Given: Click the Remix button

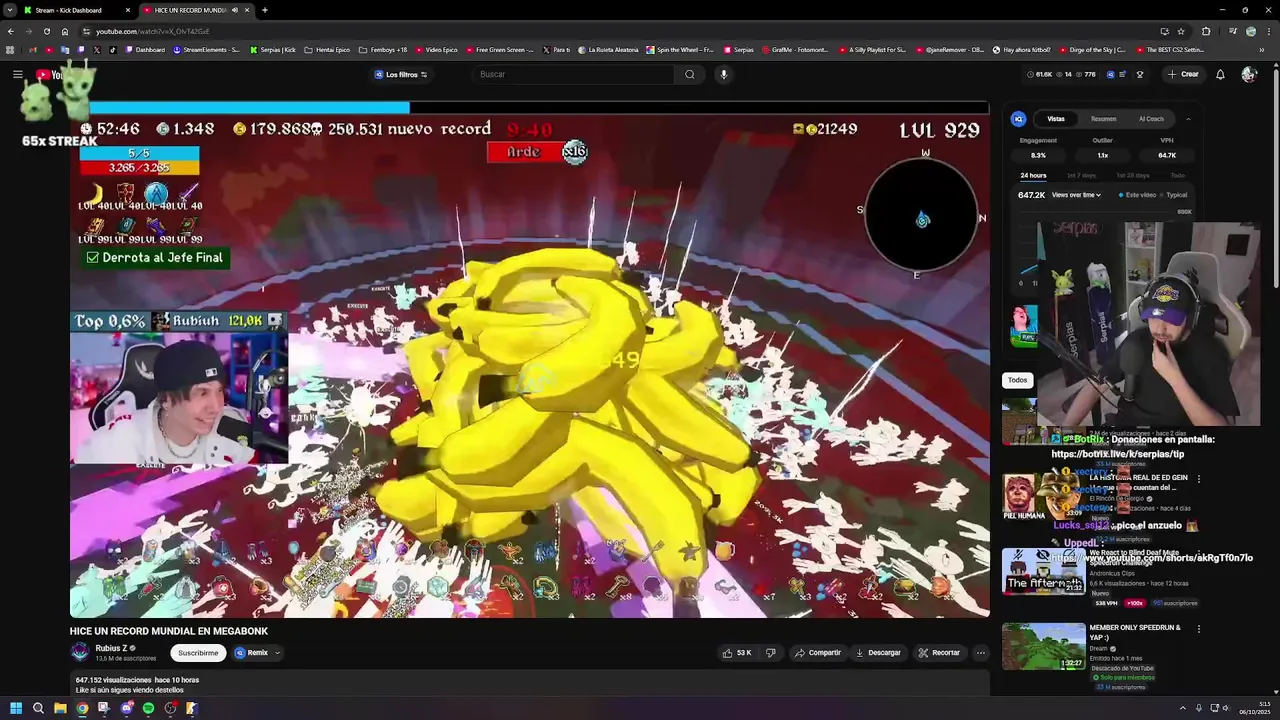Looking at the screenshot, I should click(252, 653).
